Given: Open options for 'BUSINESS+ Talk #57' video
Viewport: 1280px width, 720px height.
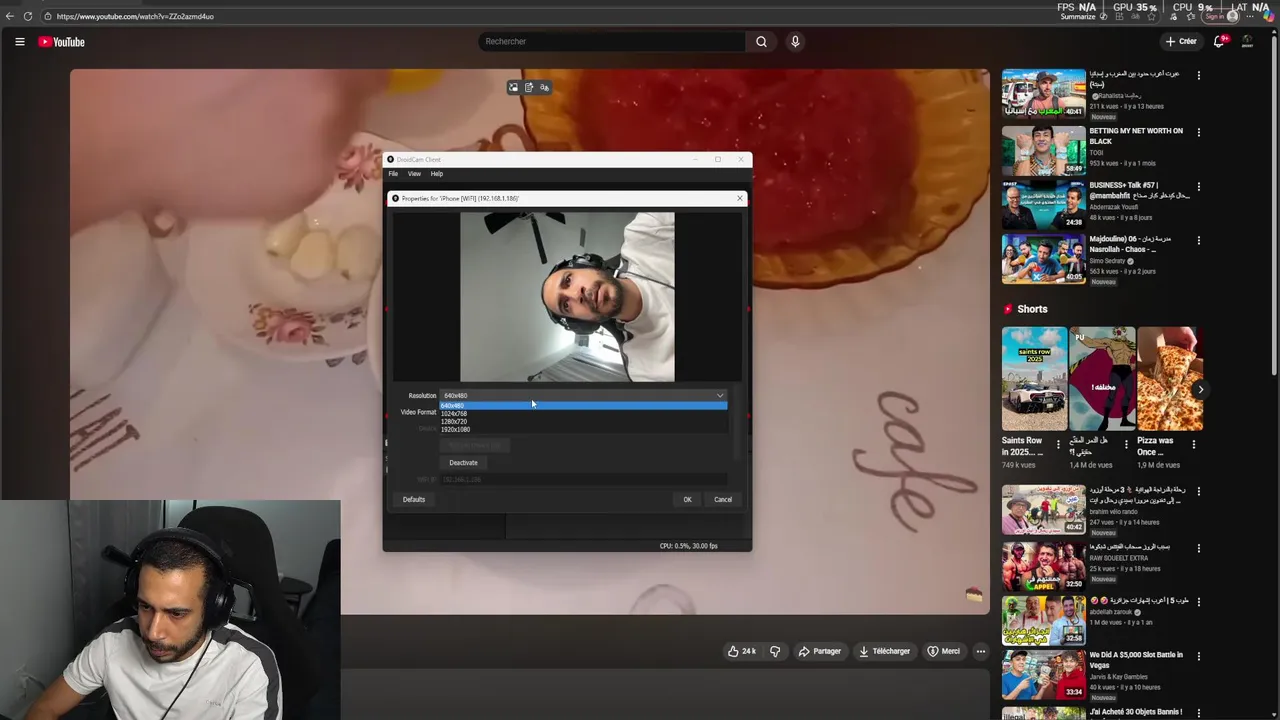Looking at the screenshot, I should point(1198,186).
